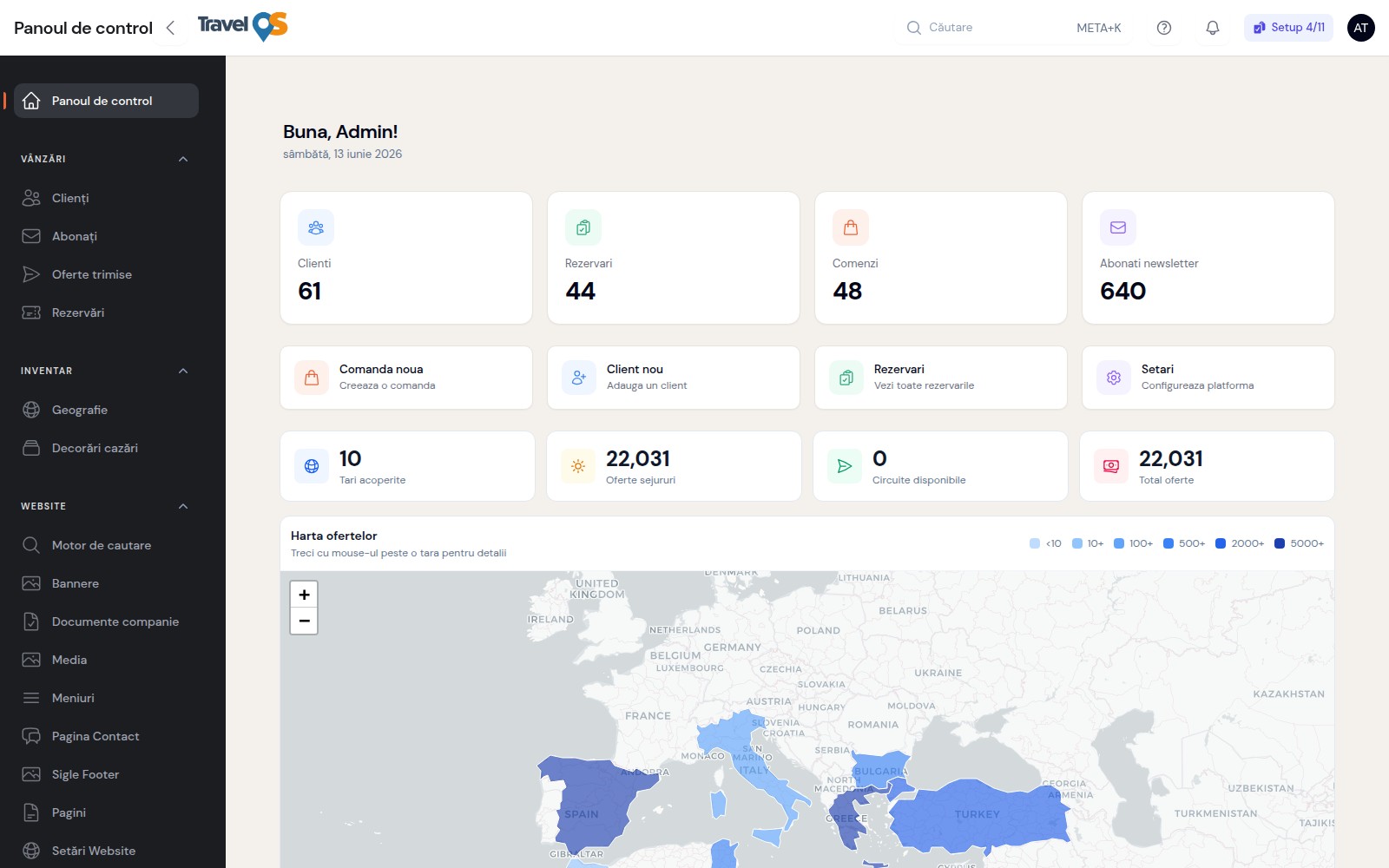The image size is (1389, 868).
Task: Click the Motor de cautare magnifier icon
Action: pyautogui.click(x=31, y=545)
